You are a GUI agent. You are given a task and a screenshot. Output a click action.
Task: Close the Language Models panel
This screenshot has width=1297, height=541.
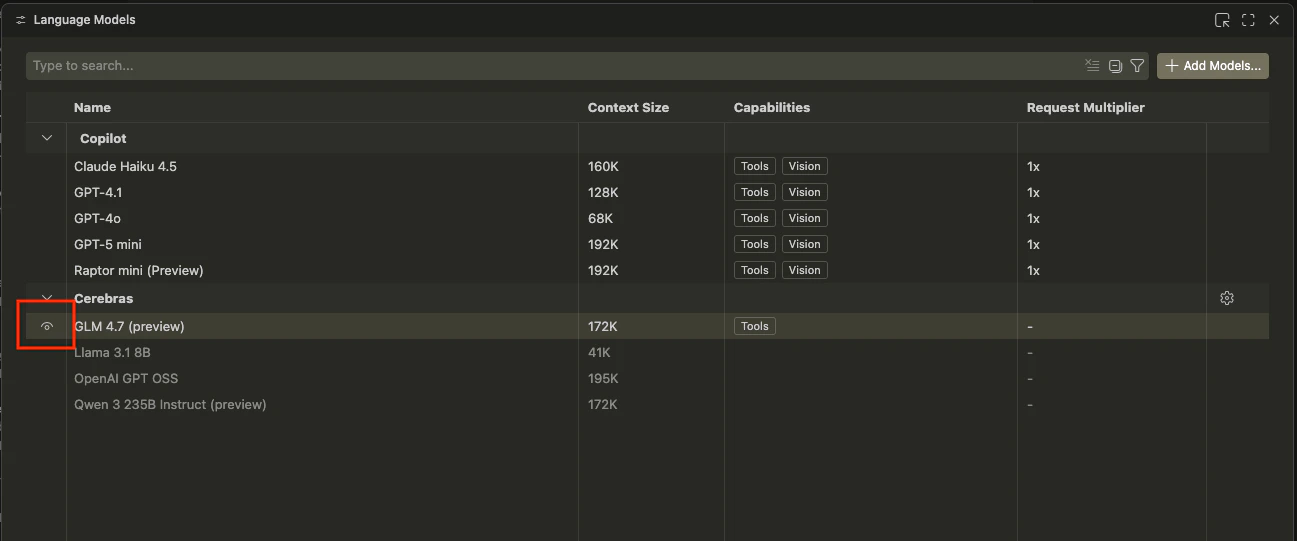pyautogui.click(x=1274, y=20)
